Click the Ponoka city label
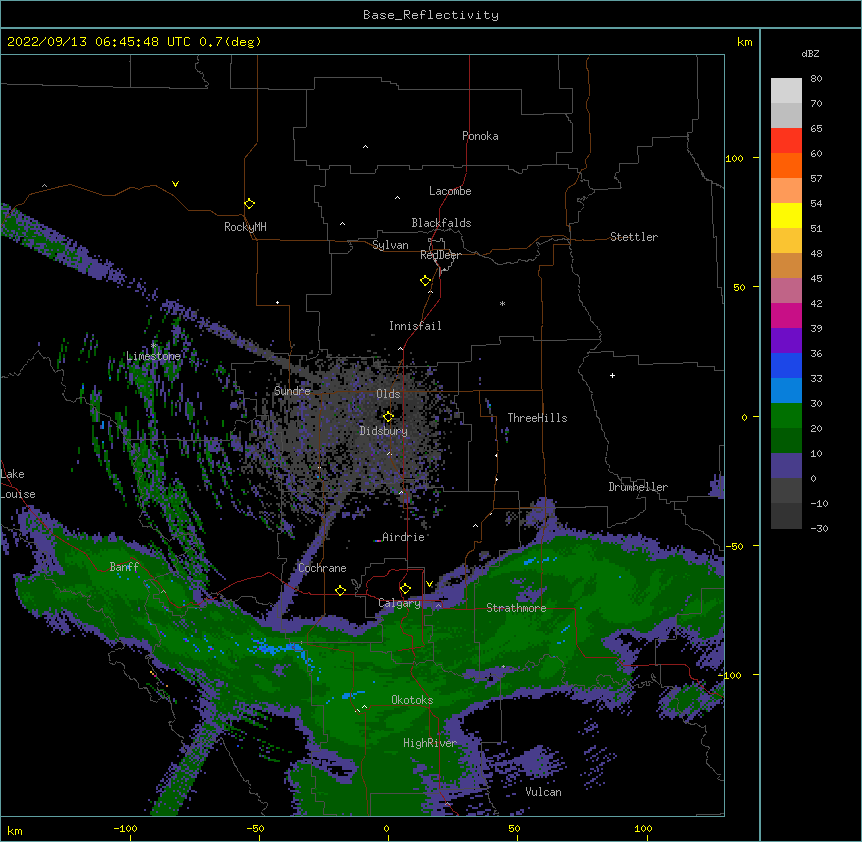The image size is (862, 842). pyautogui.click(x=480, y=136)
